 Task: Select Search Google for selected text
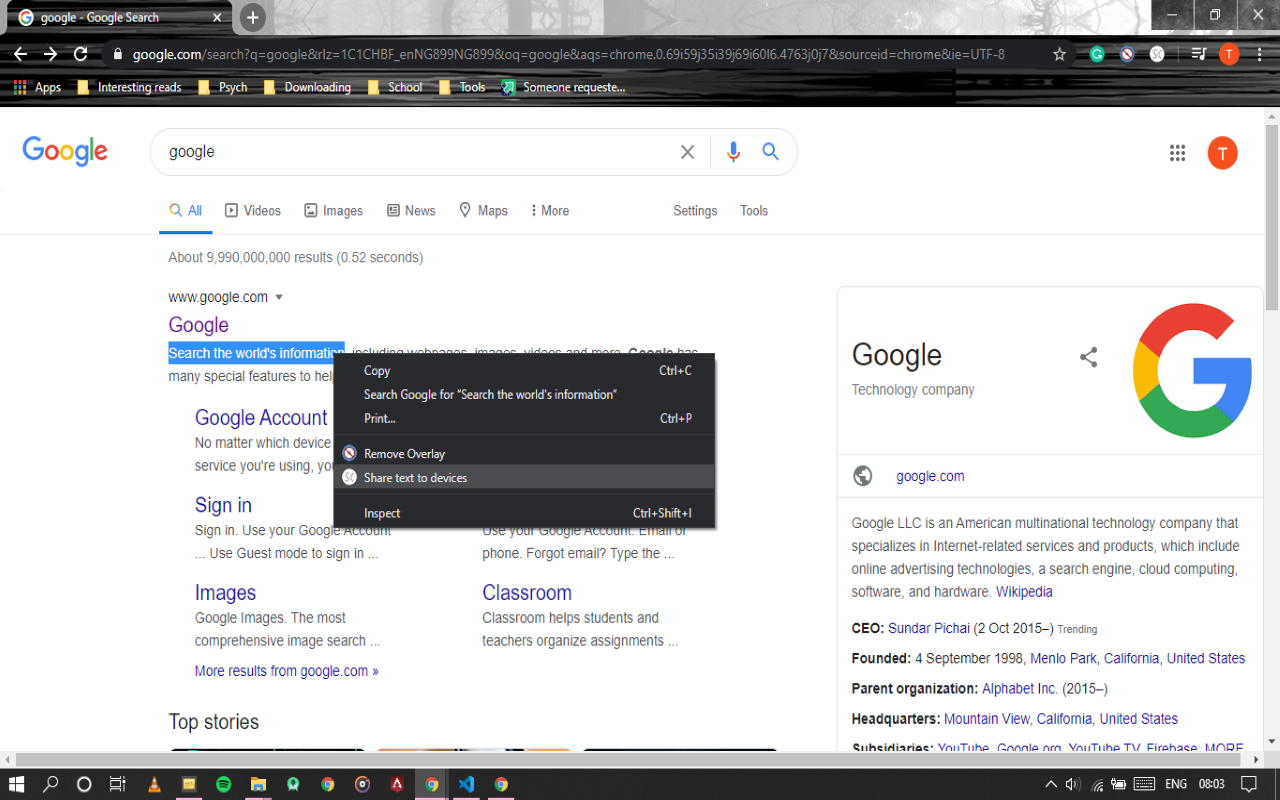[x=524, y=394]
